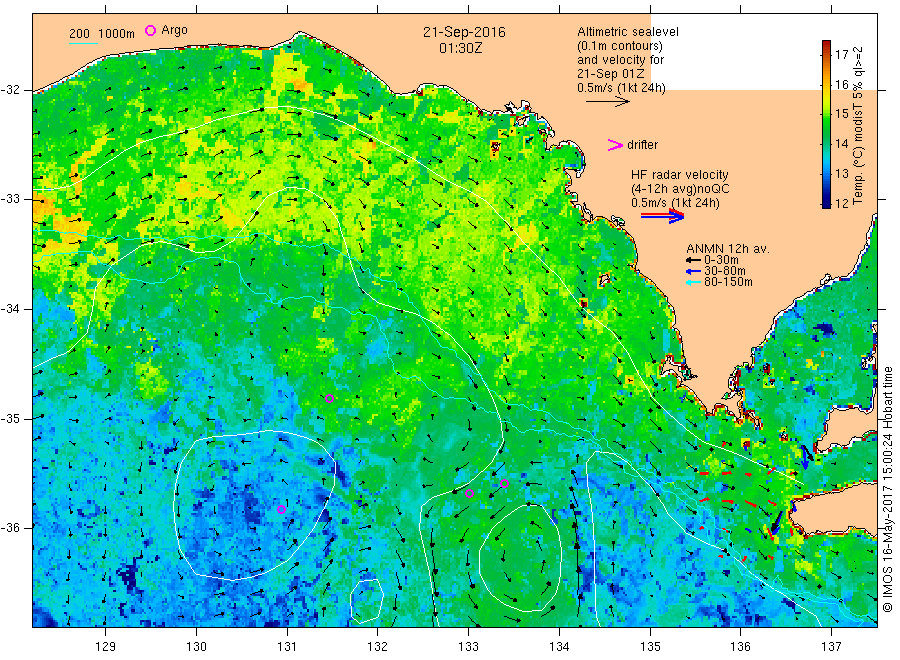Click the 'HF radar velocity' text

click(680, 175)
